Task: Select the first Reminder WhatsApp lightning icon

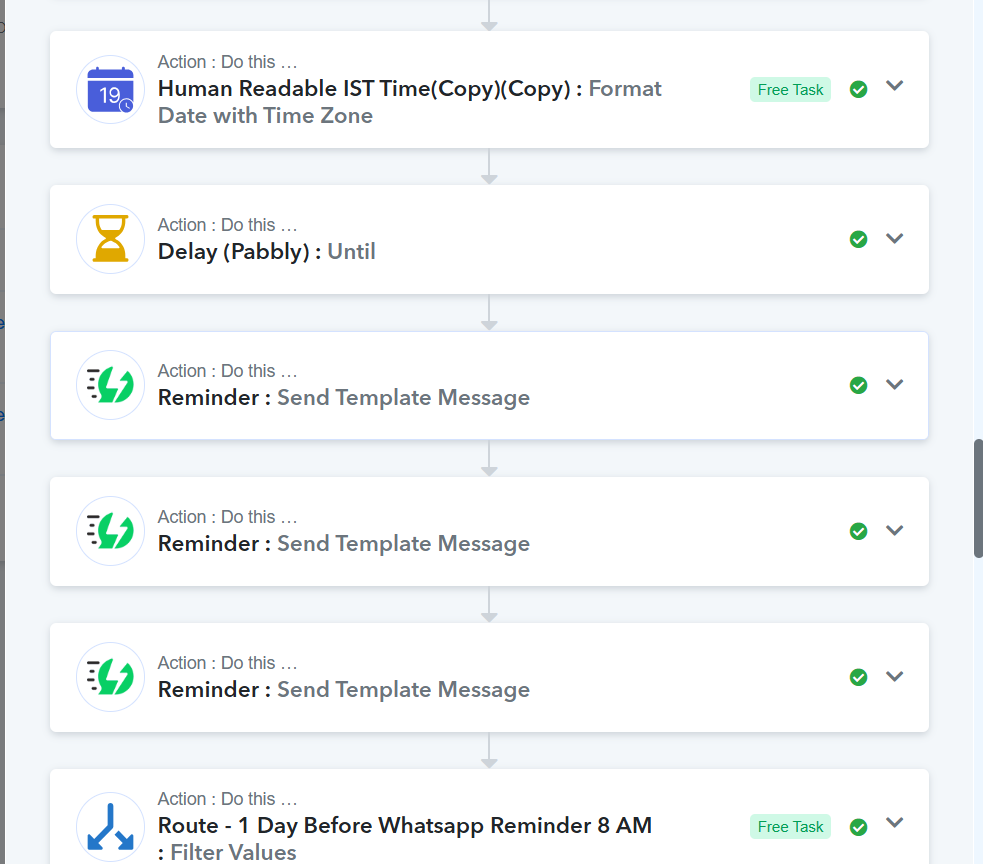Action: 110,385
